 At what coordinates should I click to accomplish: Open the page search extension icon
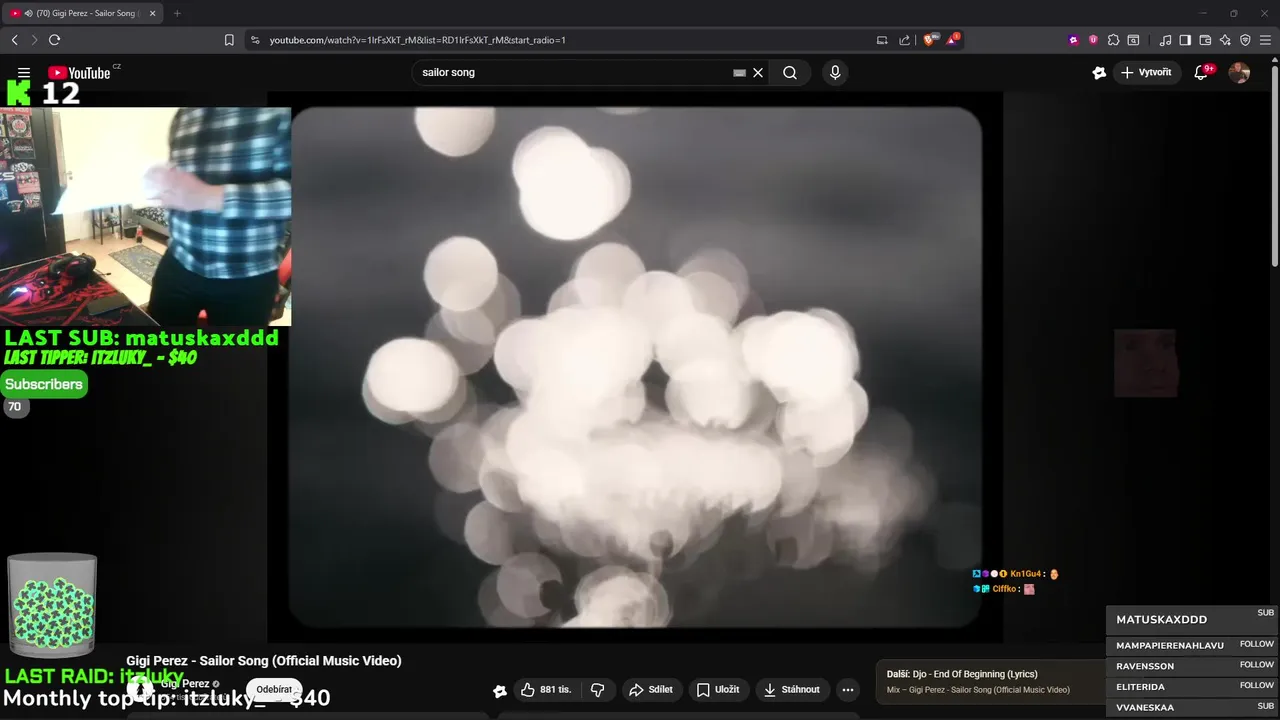pos(1133,40)
